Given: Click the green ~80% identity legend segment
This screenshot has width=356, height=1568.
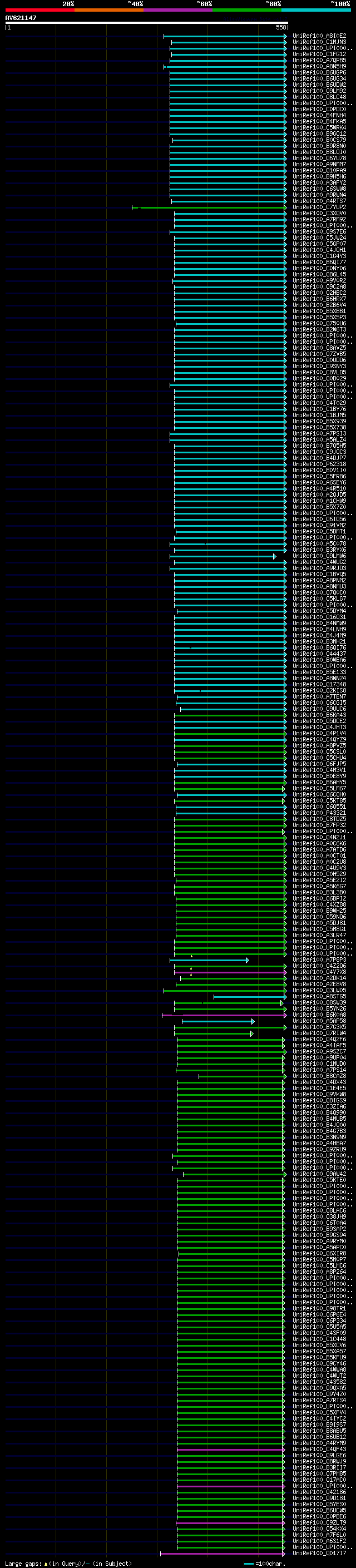Looking at the screenshot, I should coord(247,10).
